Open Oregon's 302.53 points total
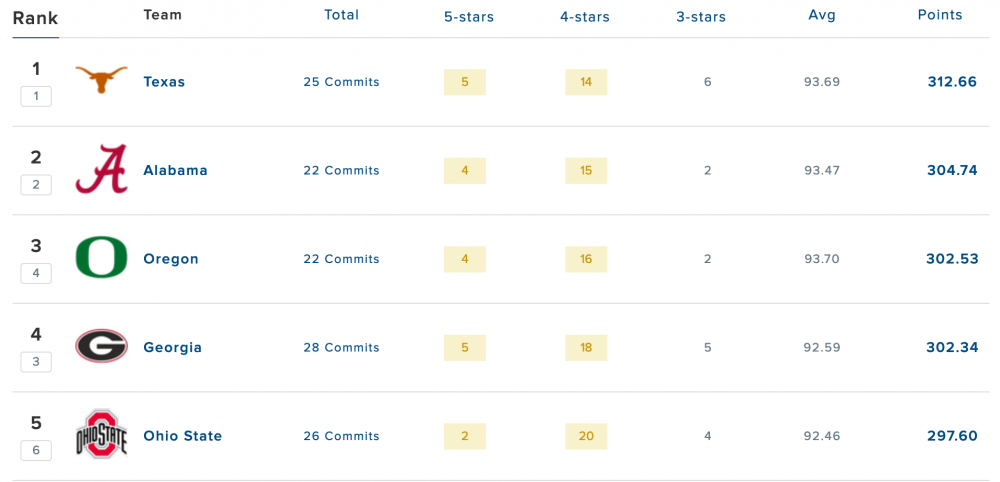Screen dimensions: 1000x482 pyautogui.click(x=951, y=259)
